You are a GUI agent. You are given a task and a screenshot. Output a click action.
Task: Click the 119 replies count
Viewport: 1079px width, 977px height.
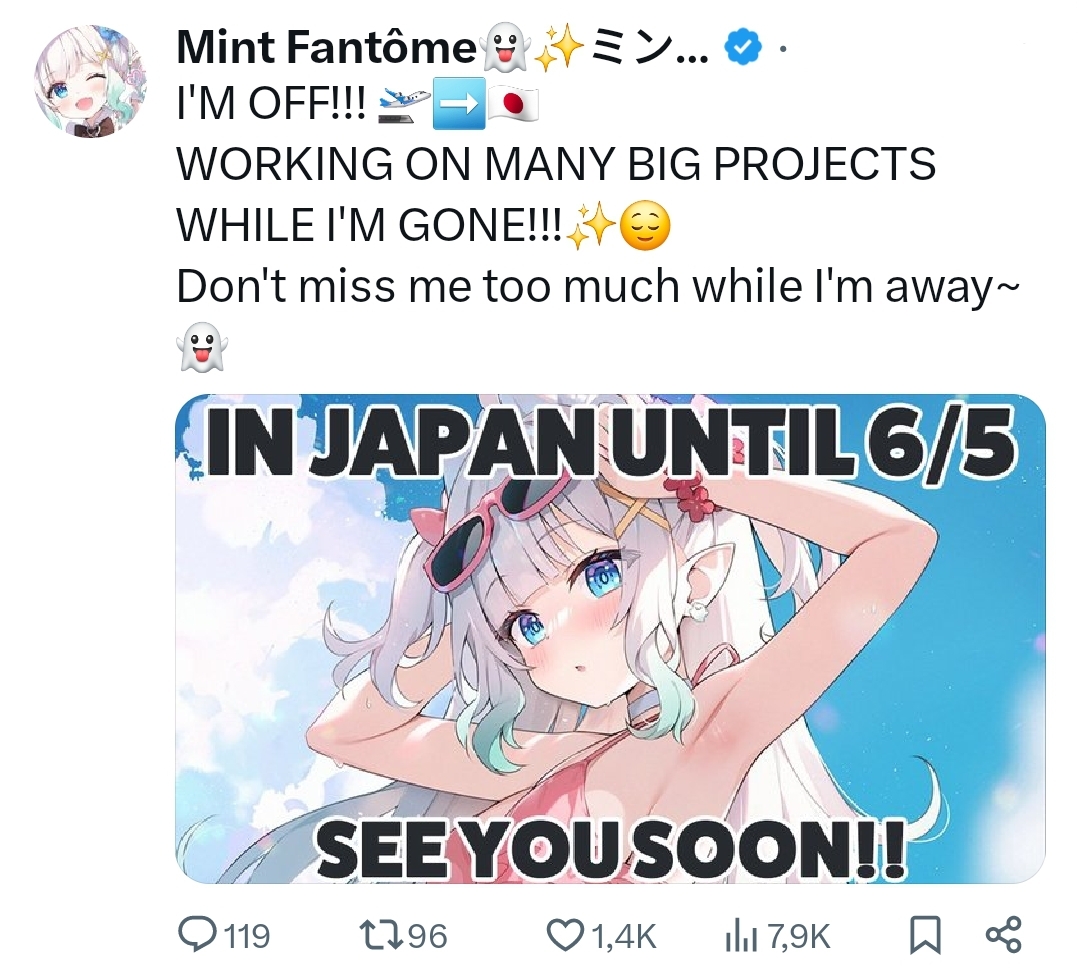coord(248,936)
